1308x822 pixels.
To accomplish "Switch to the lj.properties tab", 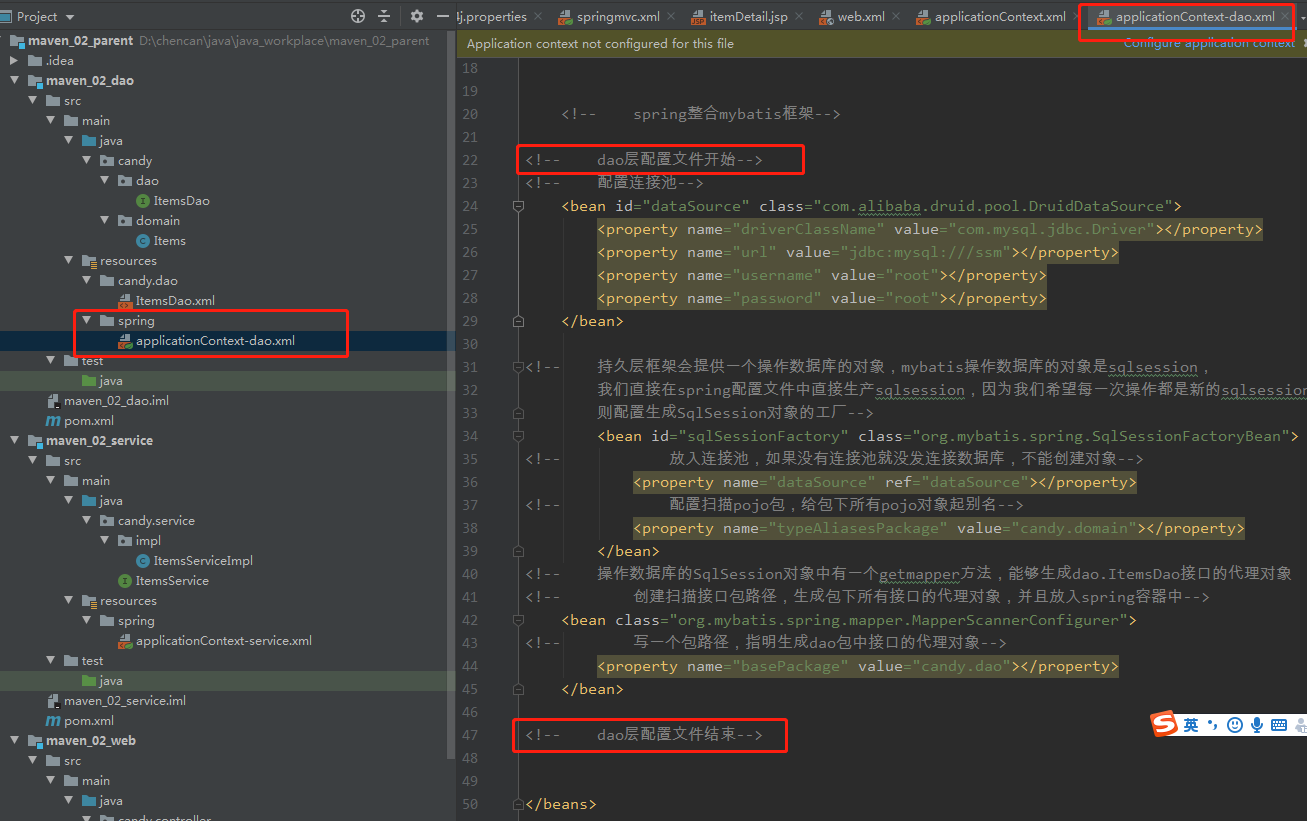I will point(499,17).
